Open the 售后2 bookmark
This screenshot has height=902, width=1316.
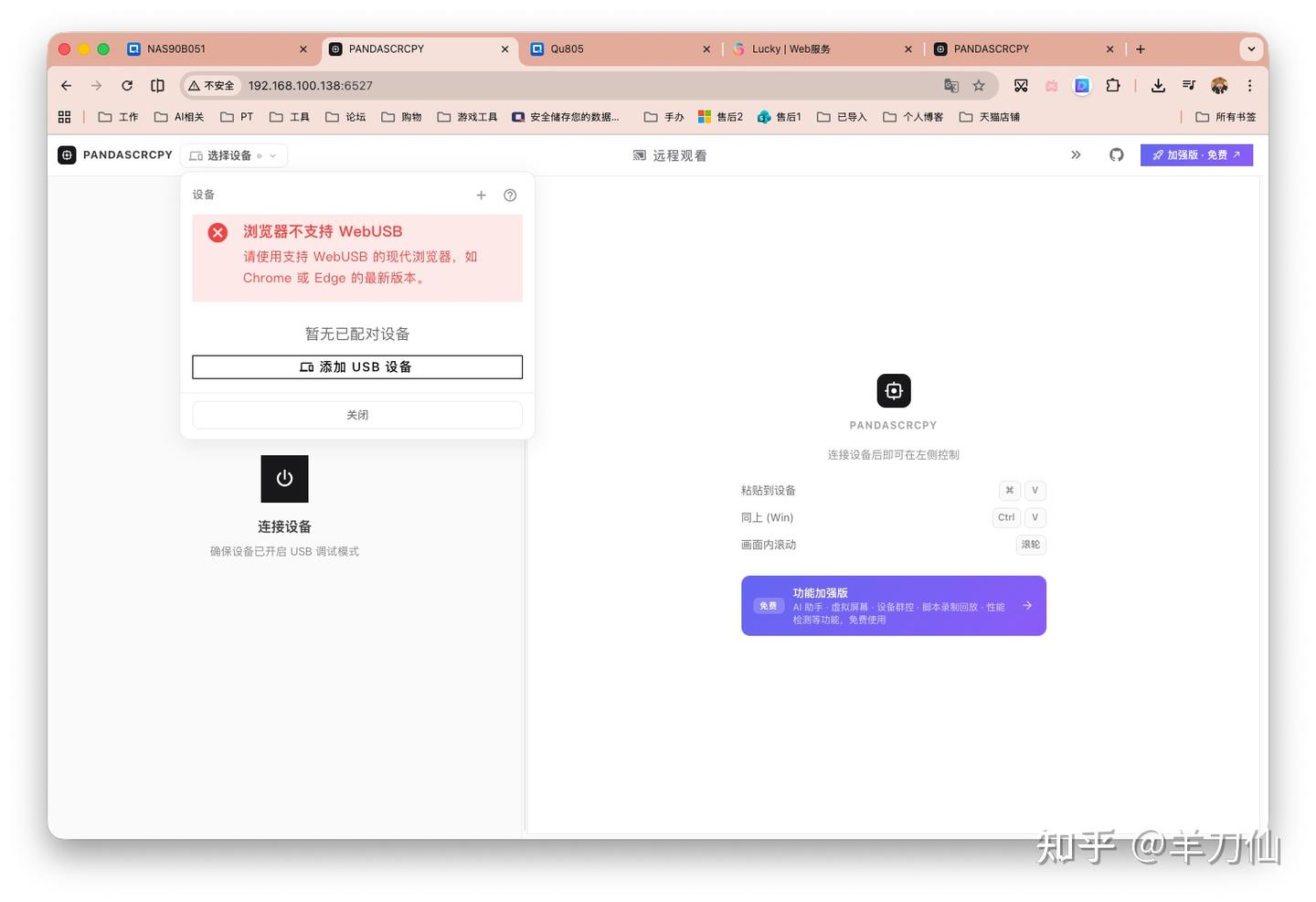click(720, 117)
